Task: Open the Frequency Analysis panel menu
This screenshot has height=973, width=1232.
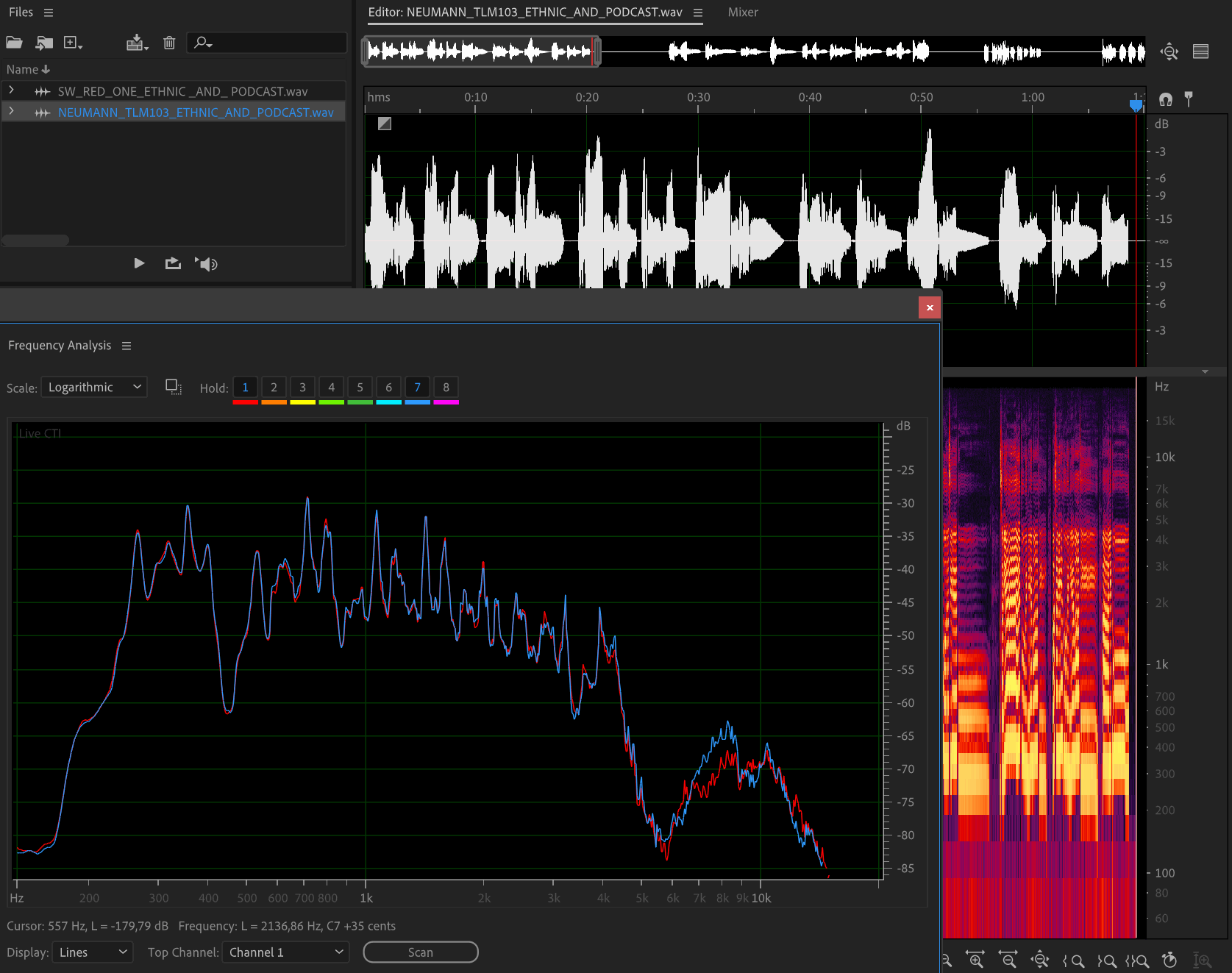Action: coord(127,346)
